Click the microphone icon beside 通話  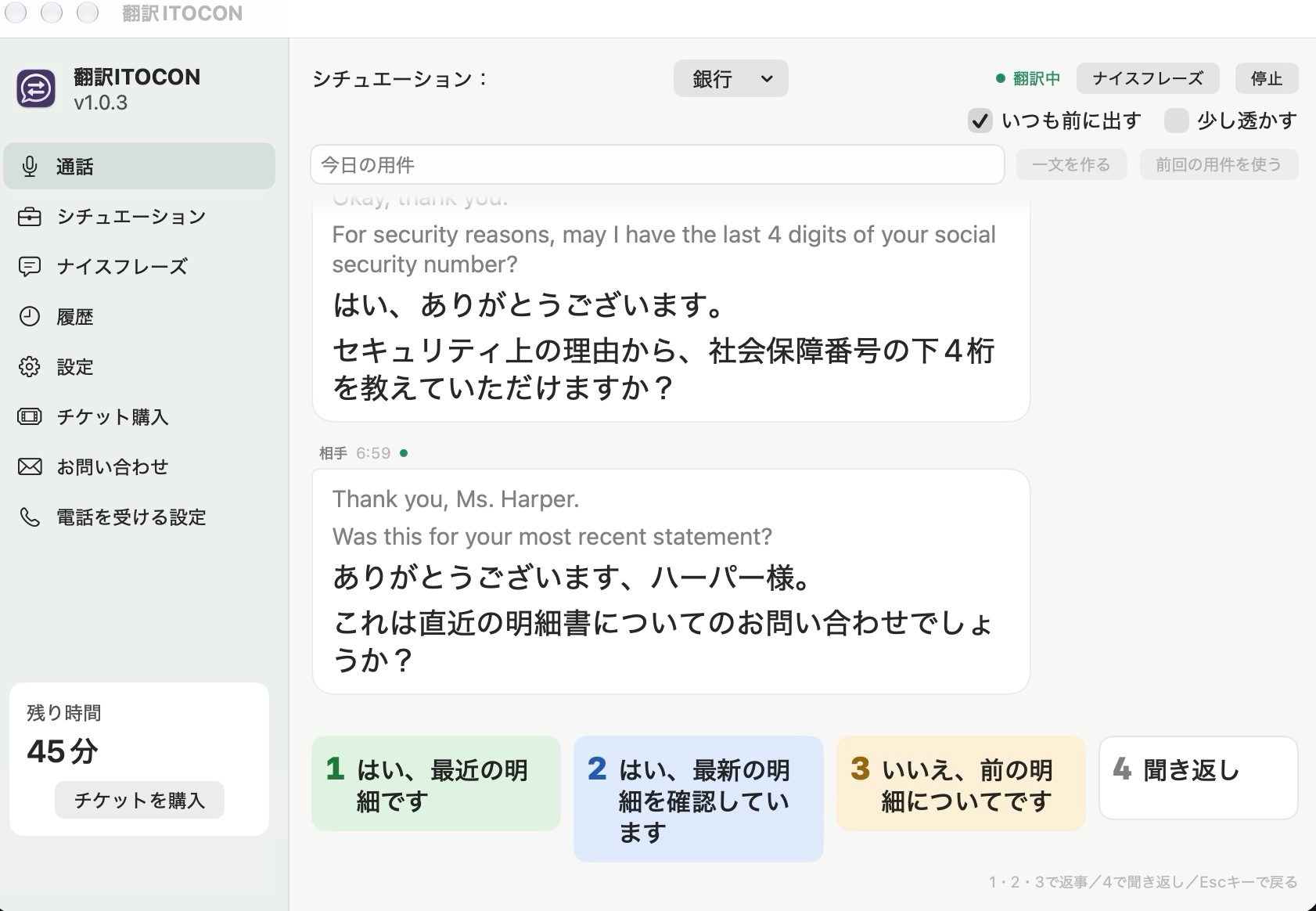(30, 166)
